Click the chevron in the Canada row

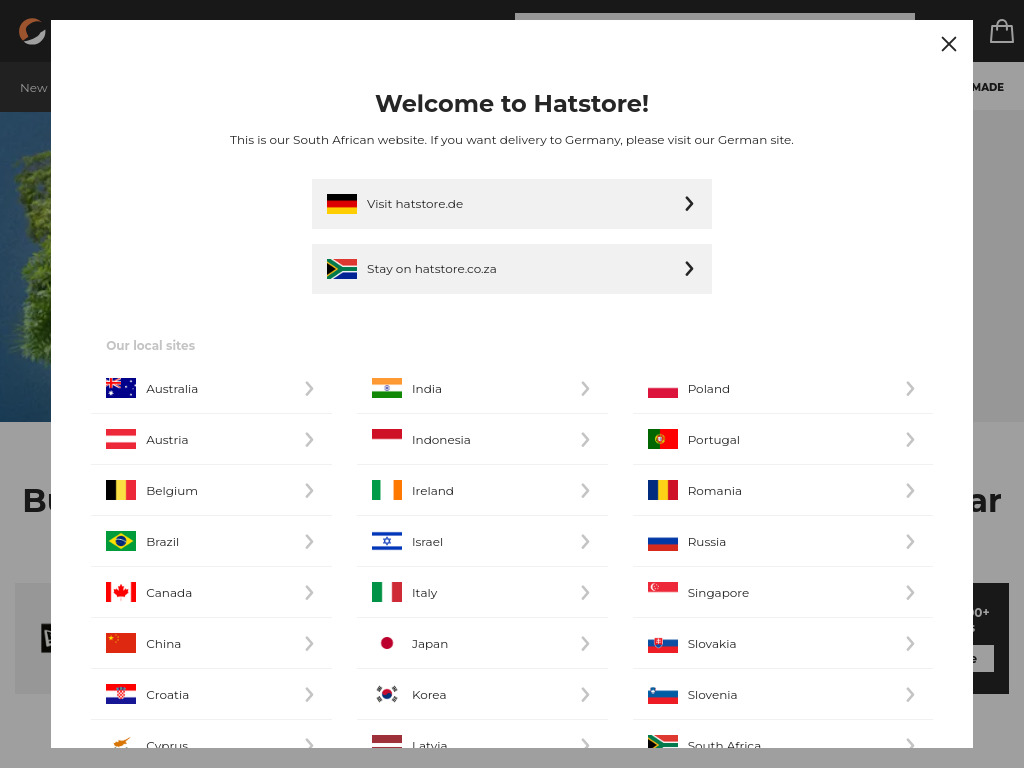point(310,593)
